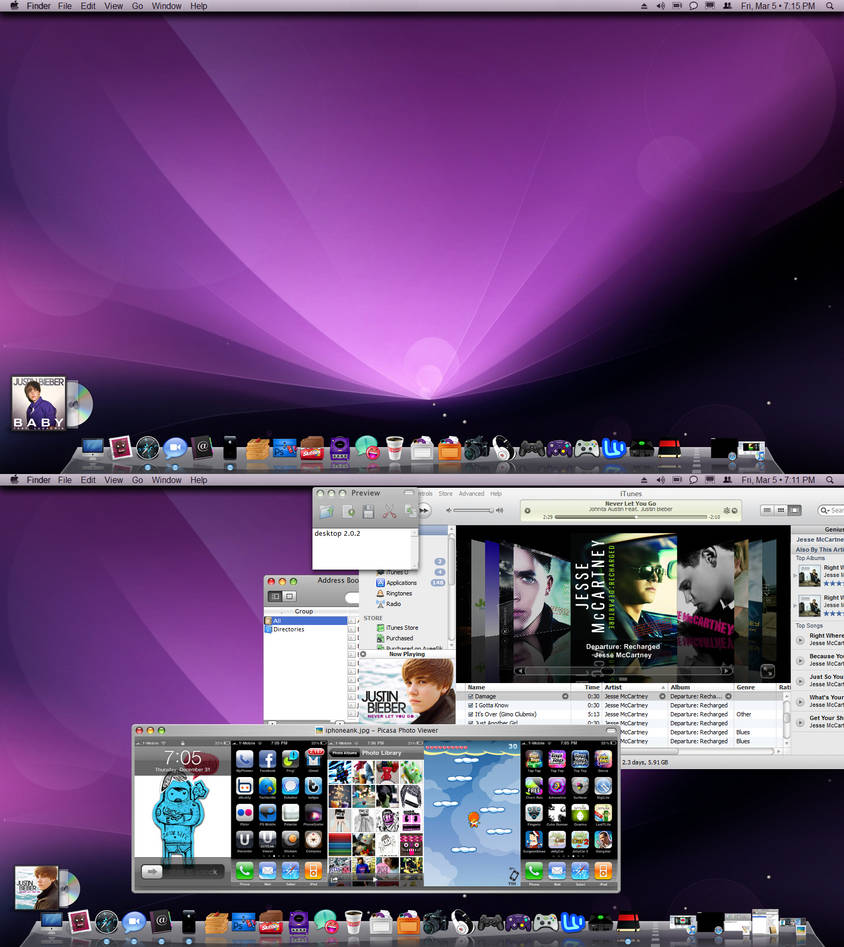Click the floppy disk save icon in Preview
This screenshot has width=844, height=947.
coord(368,512)
